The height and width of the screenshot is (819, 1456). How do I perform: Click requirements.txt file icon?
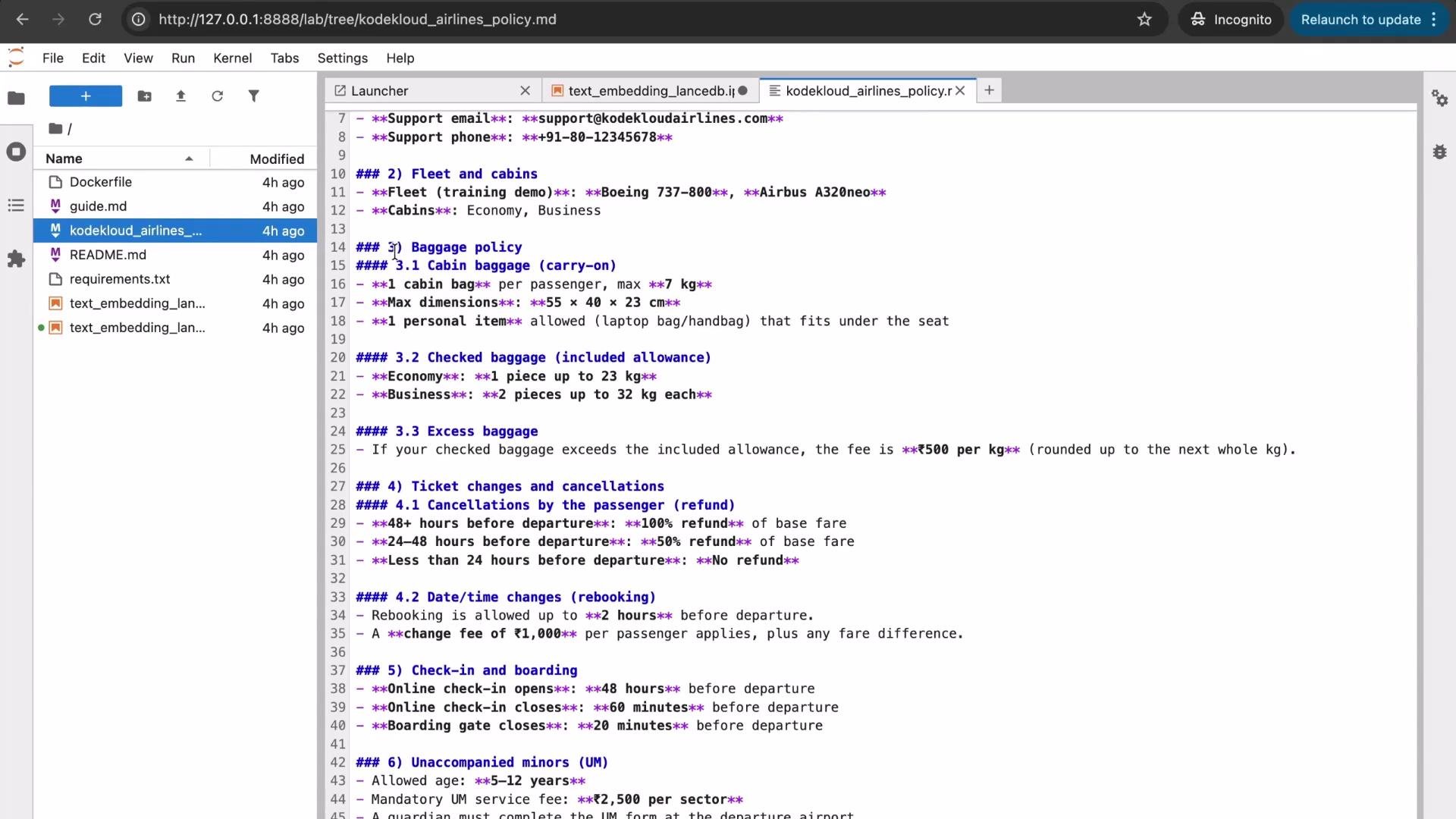click(x=55, y=279)
